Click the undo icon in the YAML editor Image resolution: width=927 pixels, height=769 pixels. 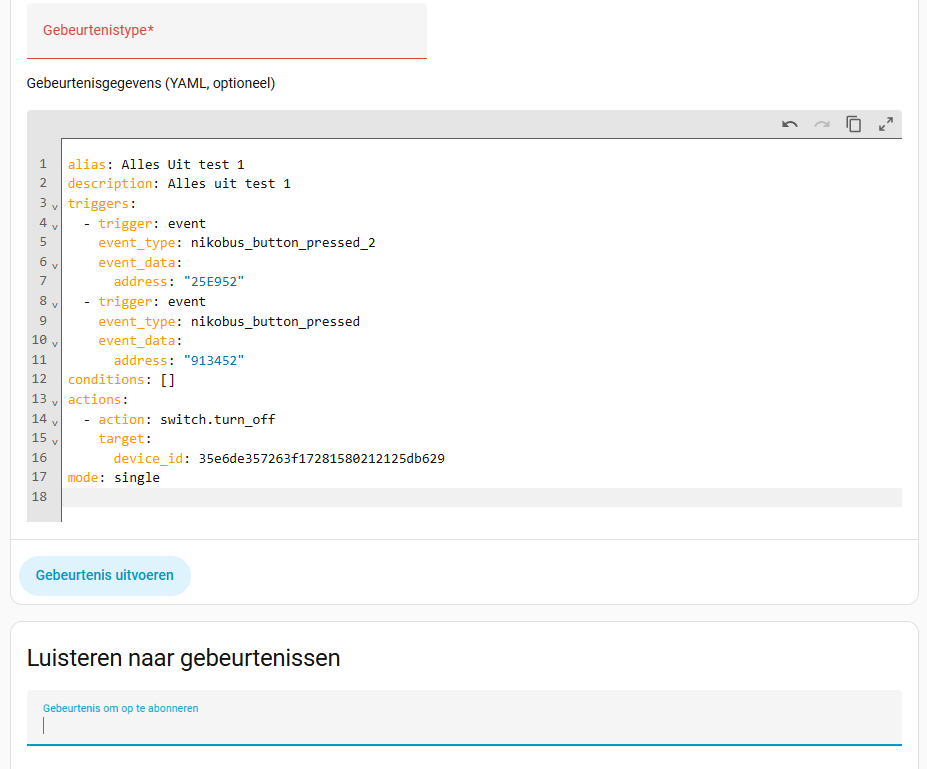(x=790, y=124)
